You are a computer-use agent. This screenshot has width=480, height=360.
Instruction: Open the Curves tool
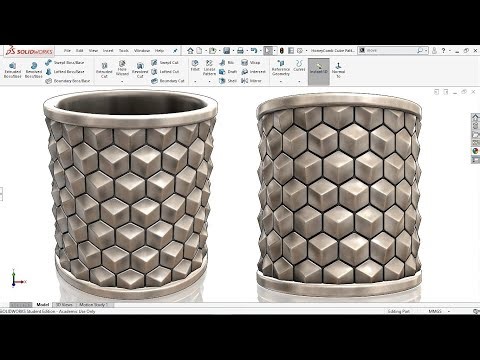[x=299, y=66]
